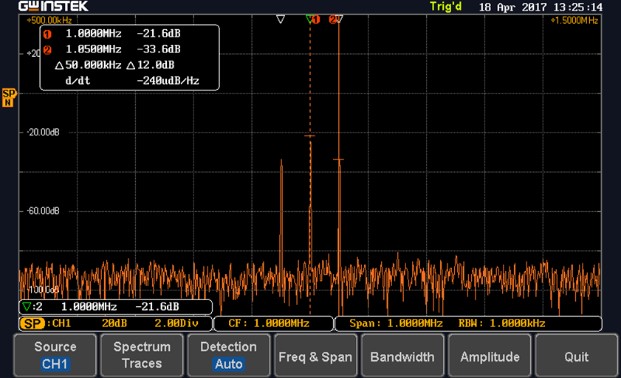Click the red cursor 2 icon in readout
621x378 pixels.
click(x=47, y=50)
